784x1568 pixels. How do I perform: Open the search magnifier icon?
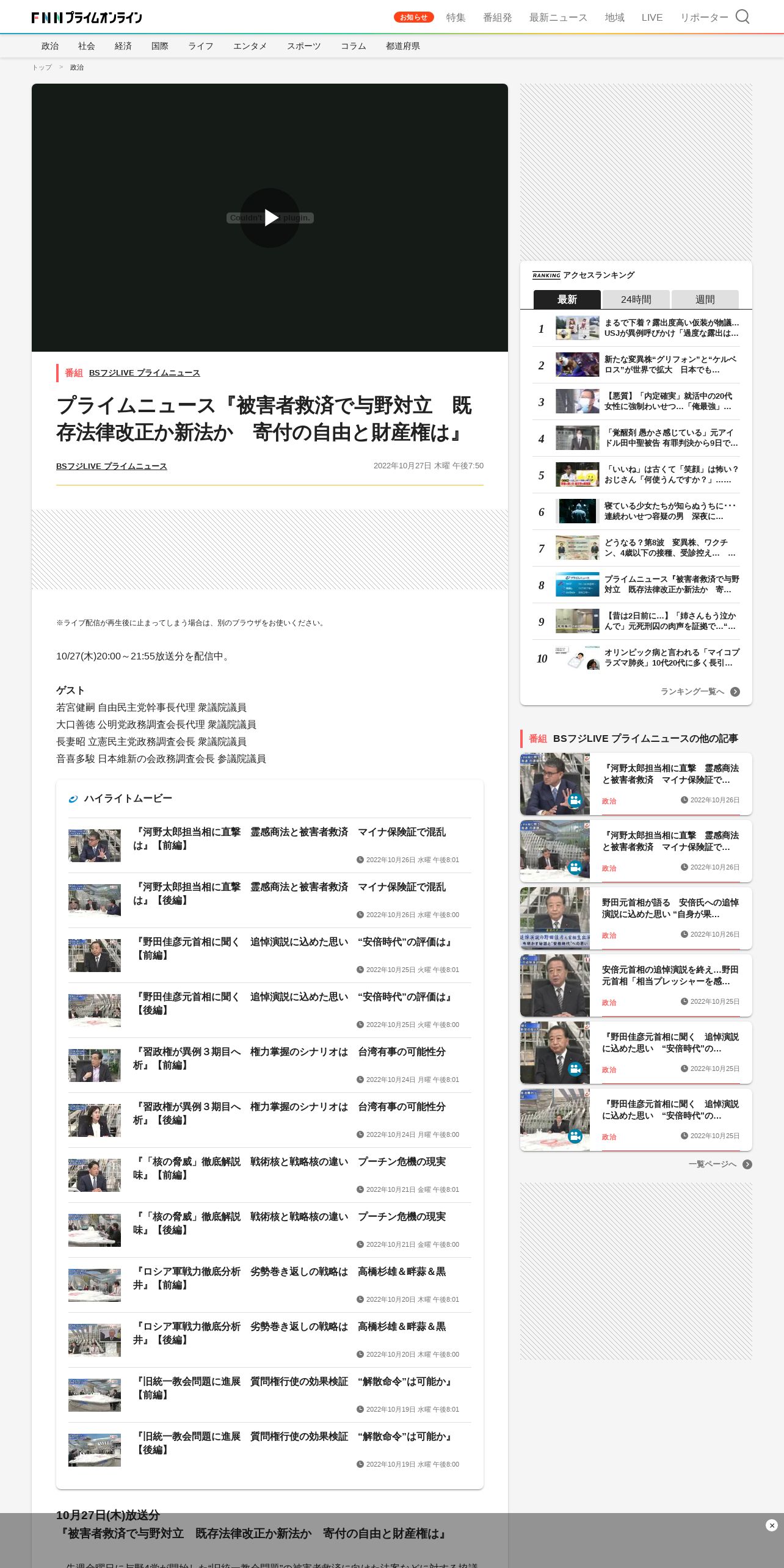pos(742,16)
